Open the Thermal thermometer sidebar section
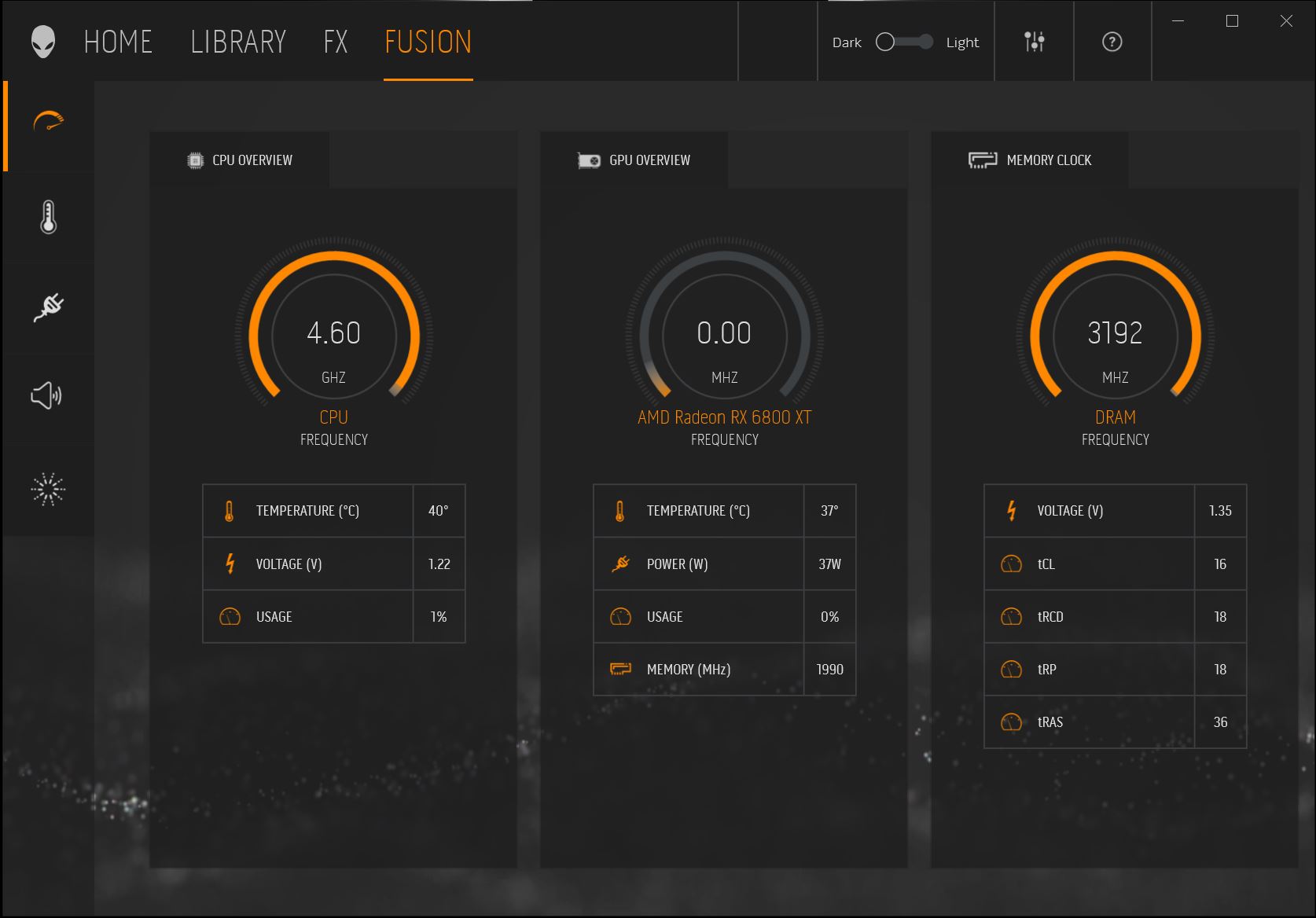Viewport: 1316px width, 918px height. [x=49, y=217]
